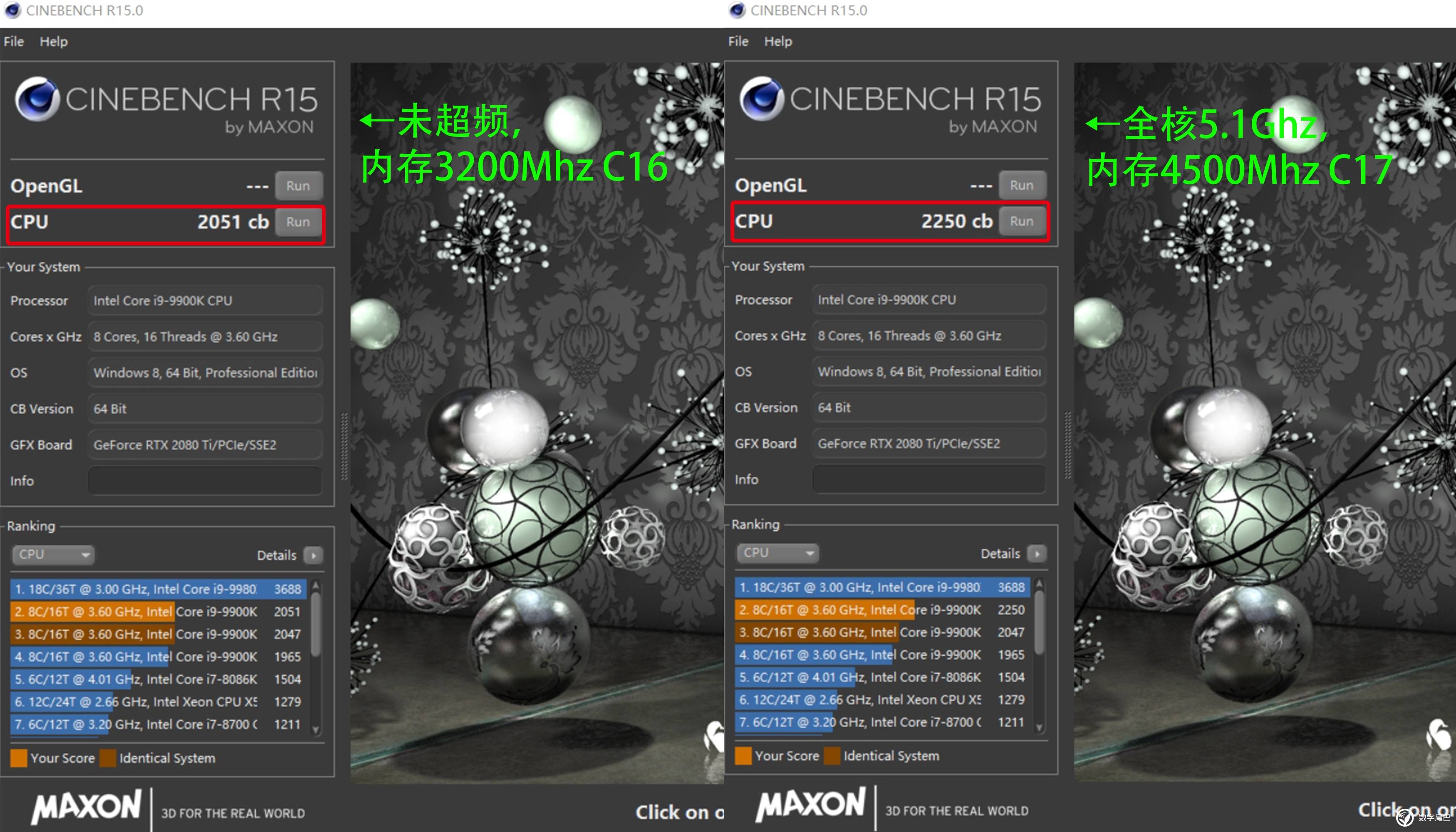Select ranking row scoring 2047 in right window
Screen dimensions: 1456x832
[x=882, y=632]
